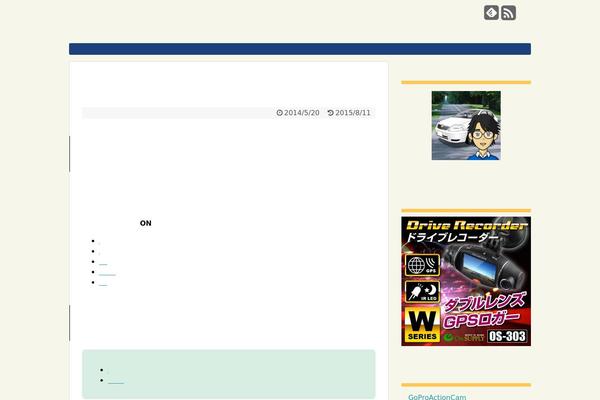Viewport: 600px width, 400px height.
Task: Click the blue navigation bar
Action: pyautogui.click(x=300, y=49)
